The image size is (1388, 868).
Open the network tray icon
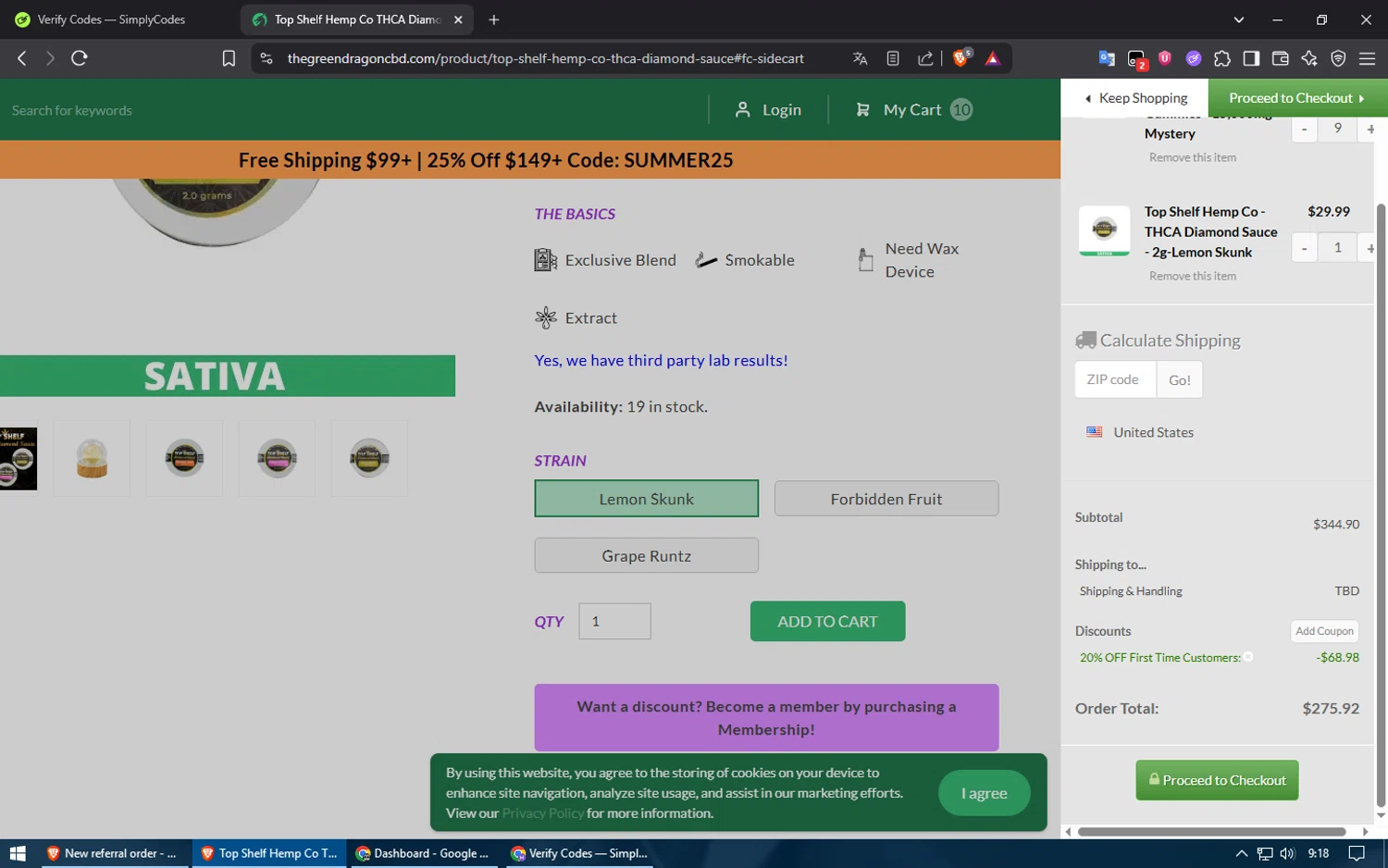tap(1265, 853)
